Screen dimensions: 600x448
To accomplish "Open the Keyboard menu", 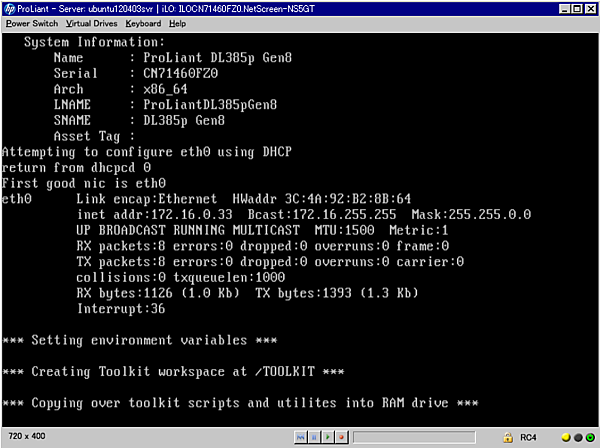I will point(143,24).
